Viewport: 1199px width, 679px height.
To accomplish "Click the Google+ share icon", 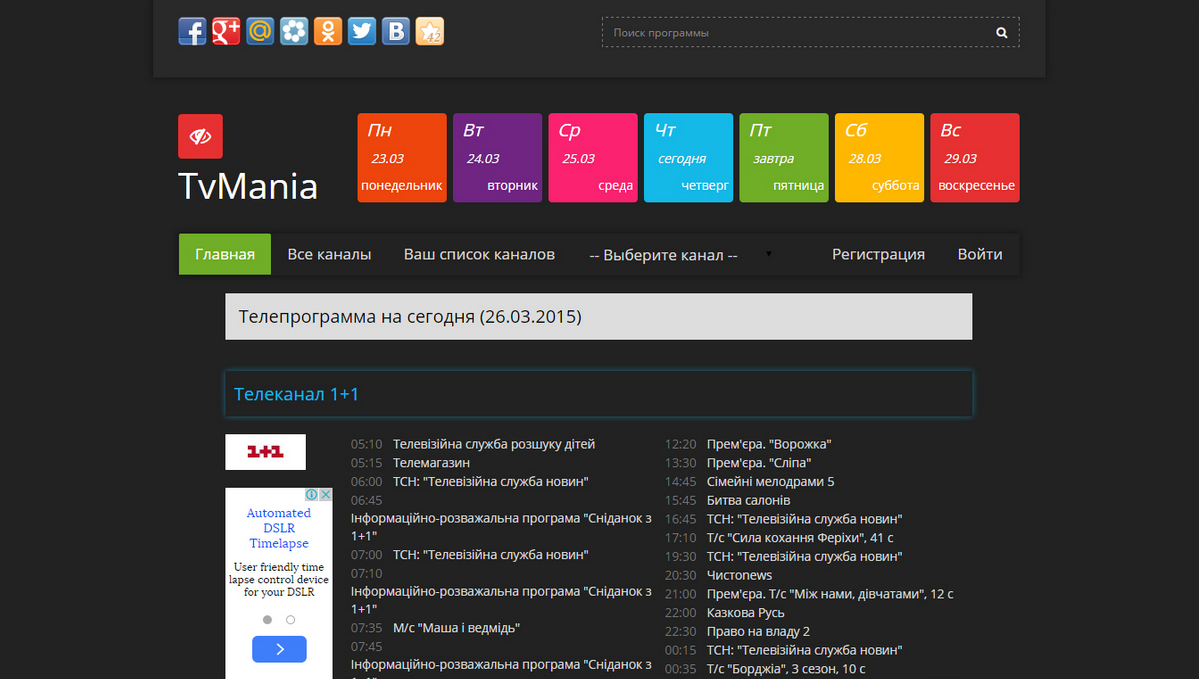I will [x=226, y=31].
